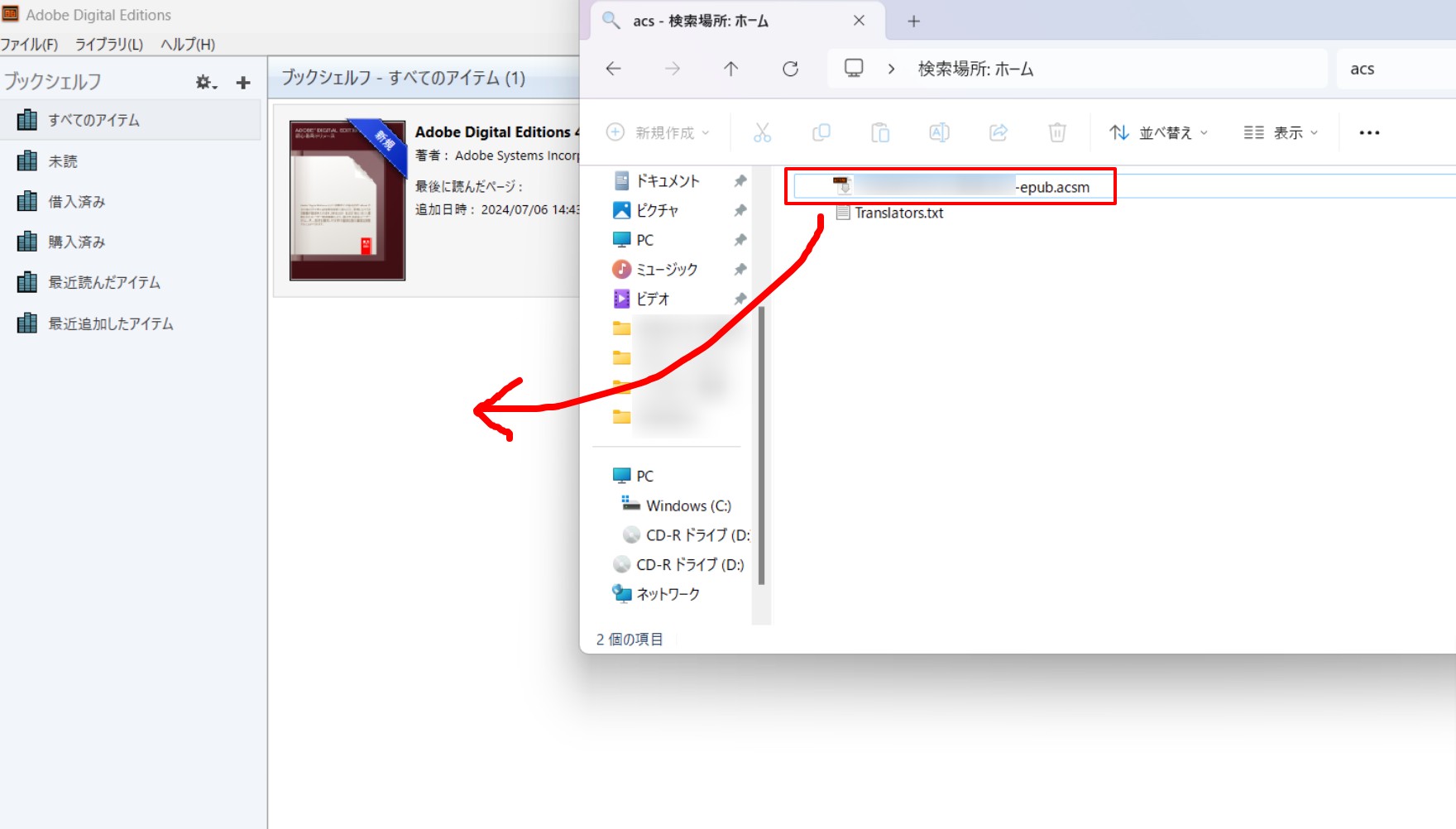Screen dimensions: 1456x829
Task: Click the Paste icon in Explorer toolbar
Action: tap(880, 132)
